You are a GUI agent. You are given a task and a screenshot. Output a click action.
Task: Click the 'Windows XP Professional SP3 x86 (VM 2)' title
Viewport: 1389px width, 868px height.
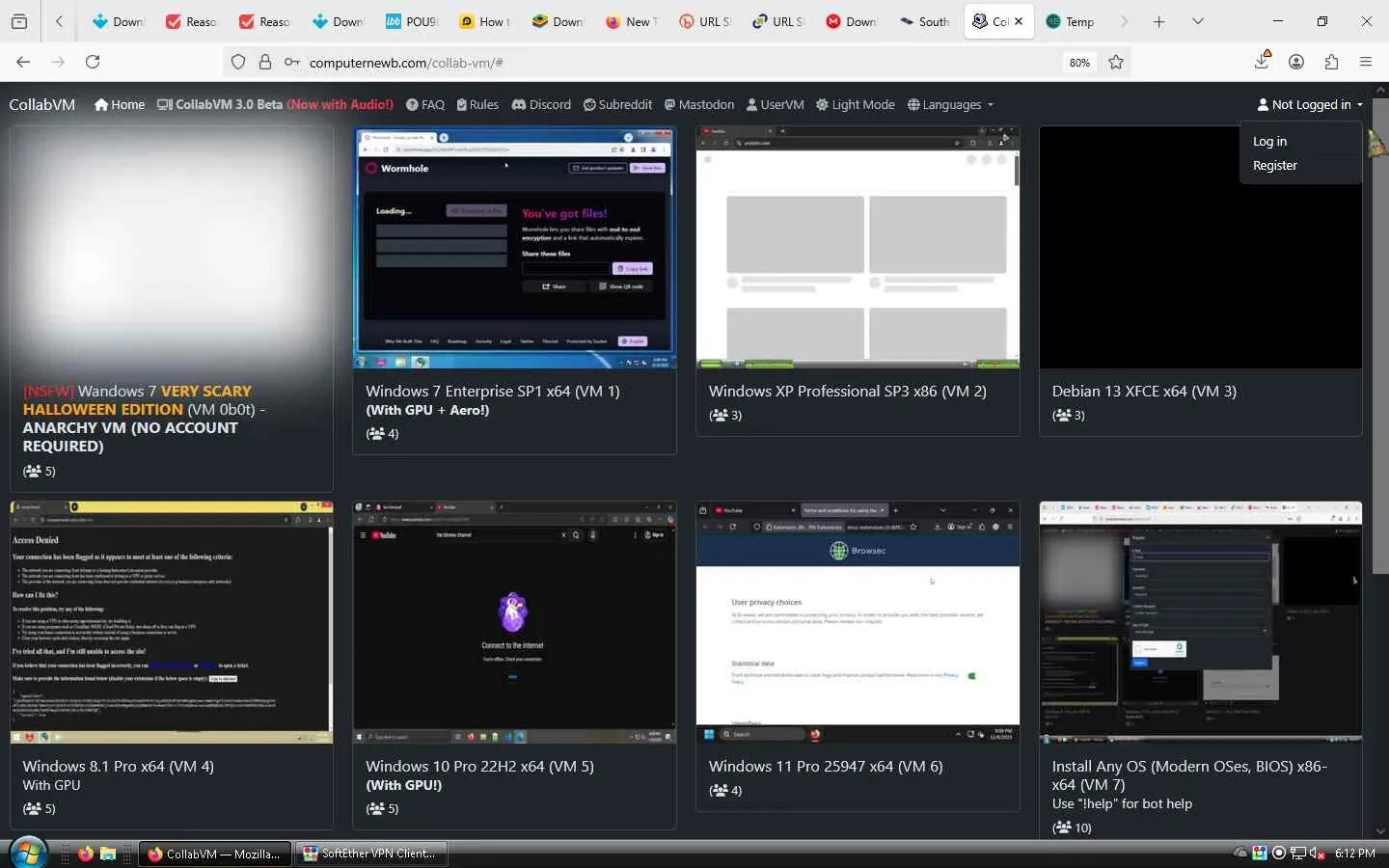[x=847, y=391]
